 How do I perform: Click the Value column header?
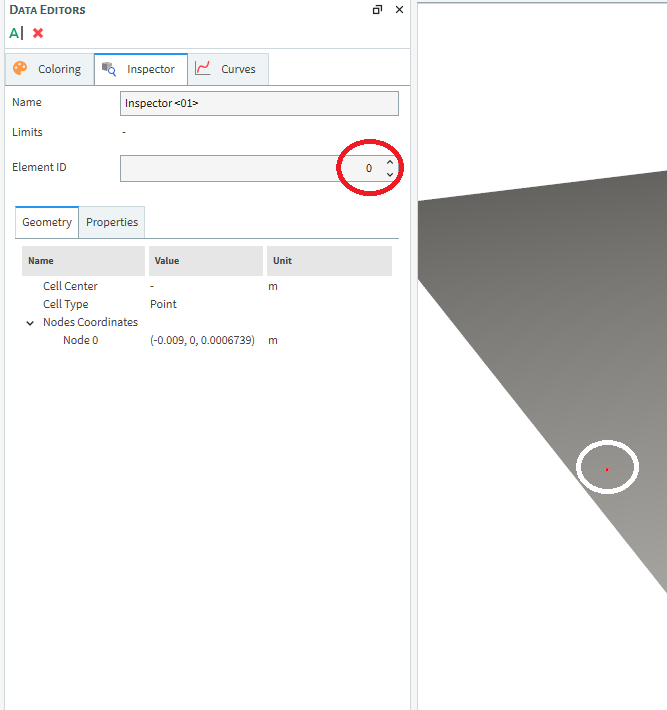click(206, 261)
